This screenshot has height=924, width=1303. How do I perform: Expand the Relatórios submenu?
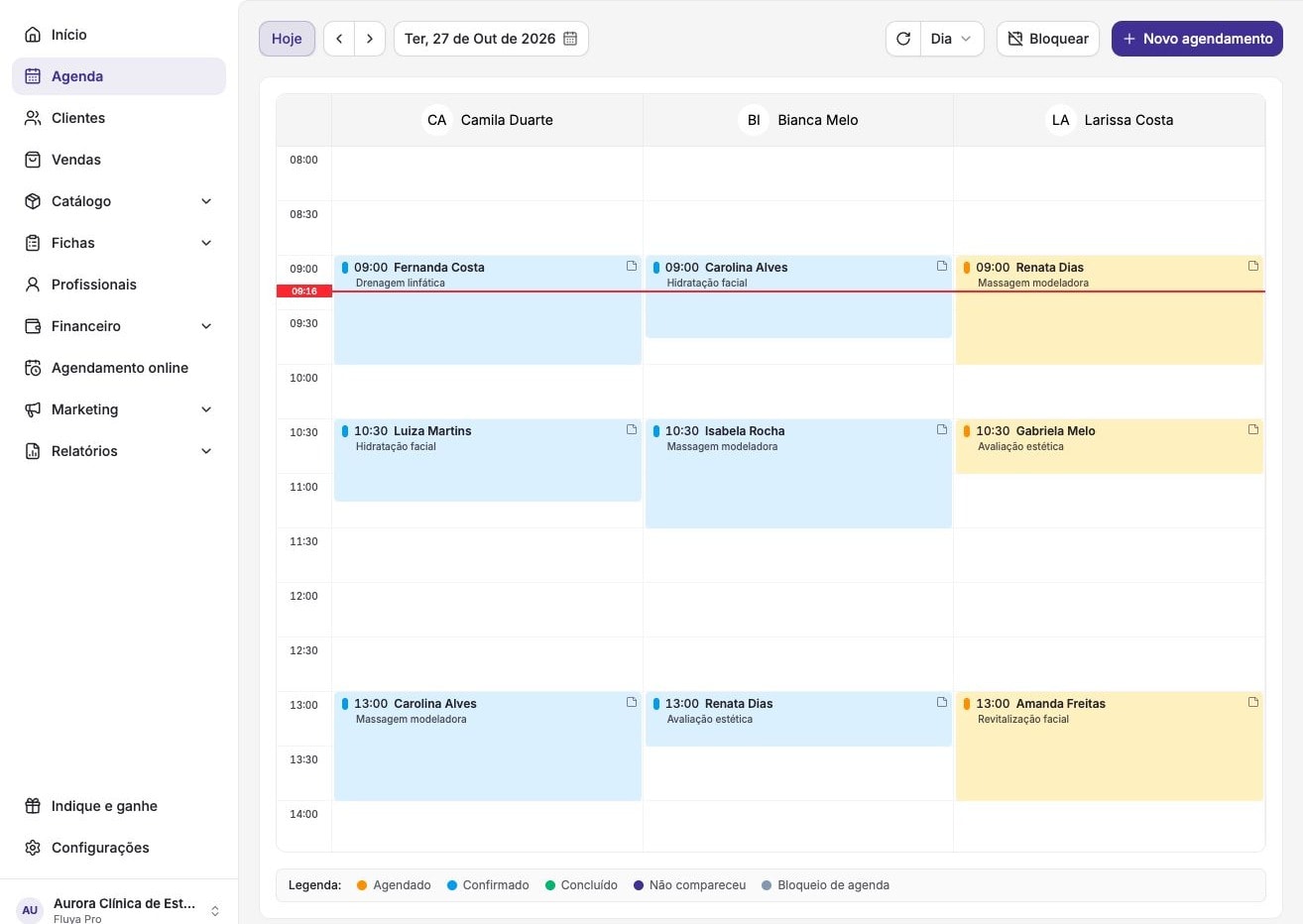point(206,451)
